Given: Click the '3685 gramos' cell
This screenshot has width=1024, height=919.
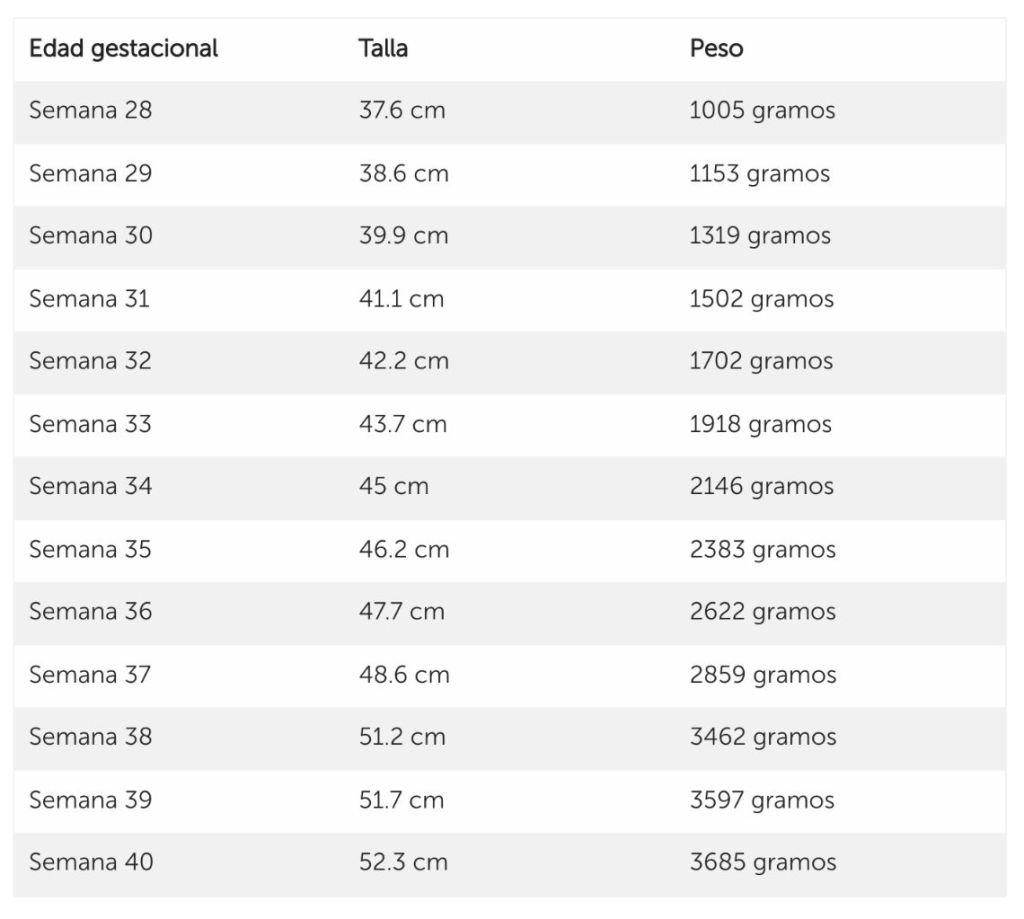Looking at the screenshot, I should pyautogui.click(x=762, y=861).
